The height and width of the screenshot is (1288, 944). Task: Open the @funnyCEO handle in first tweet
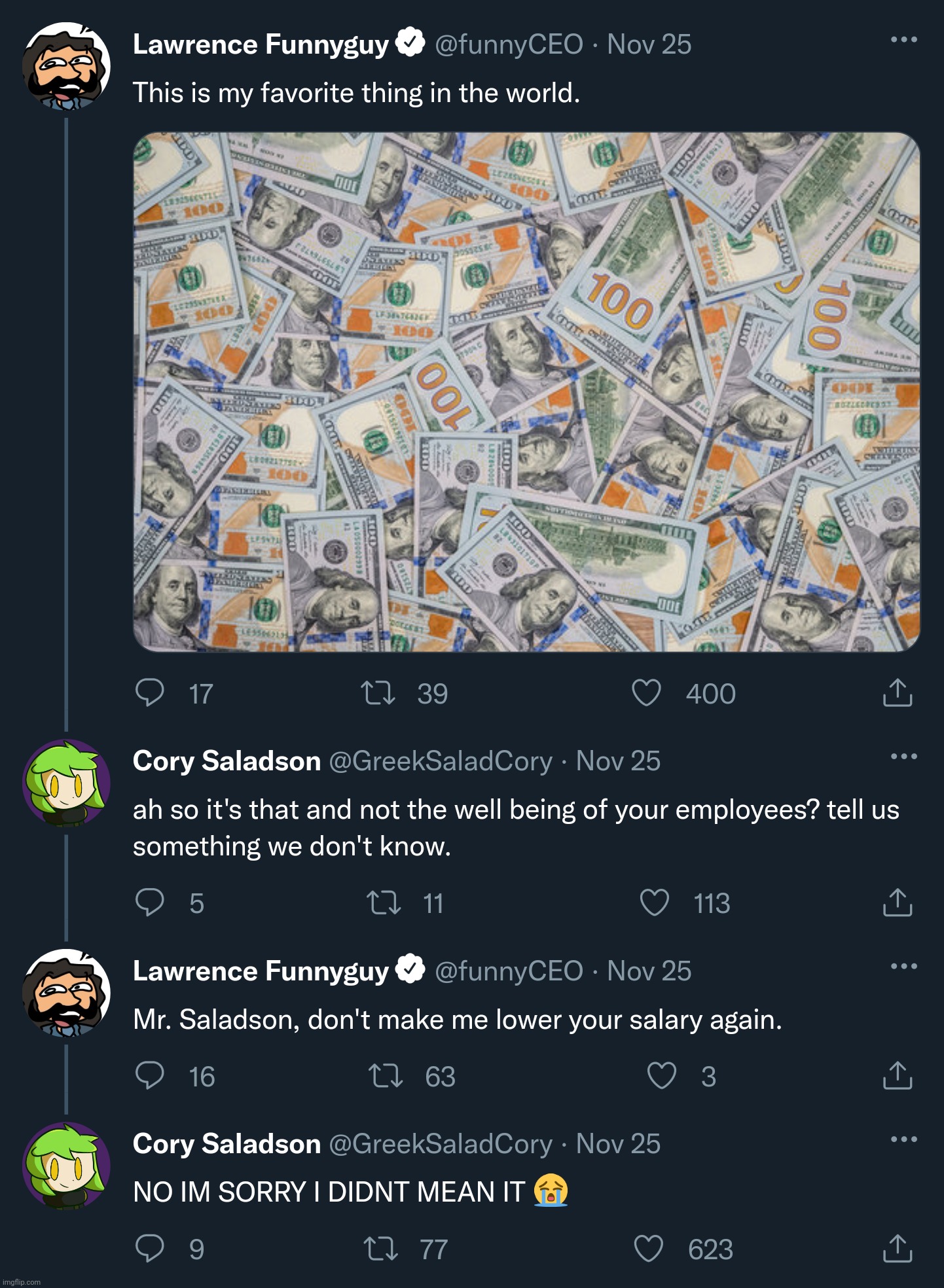point(509,45)
